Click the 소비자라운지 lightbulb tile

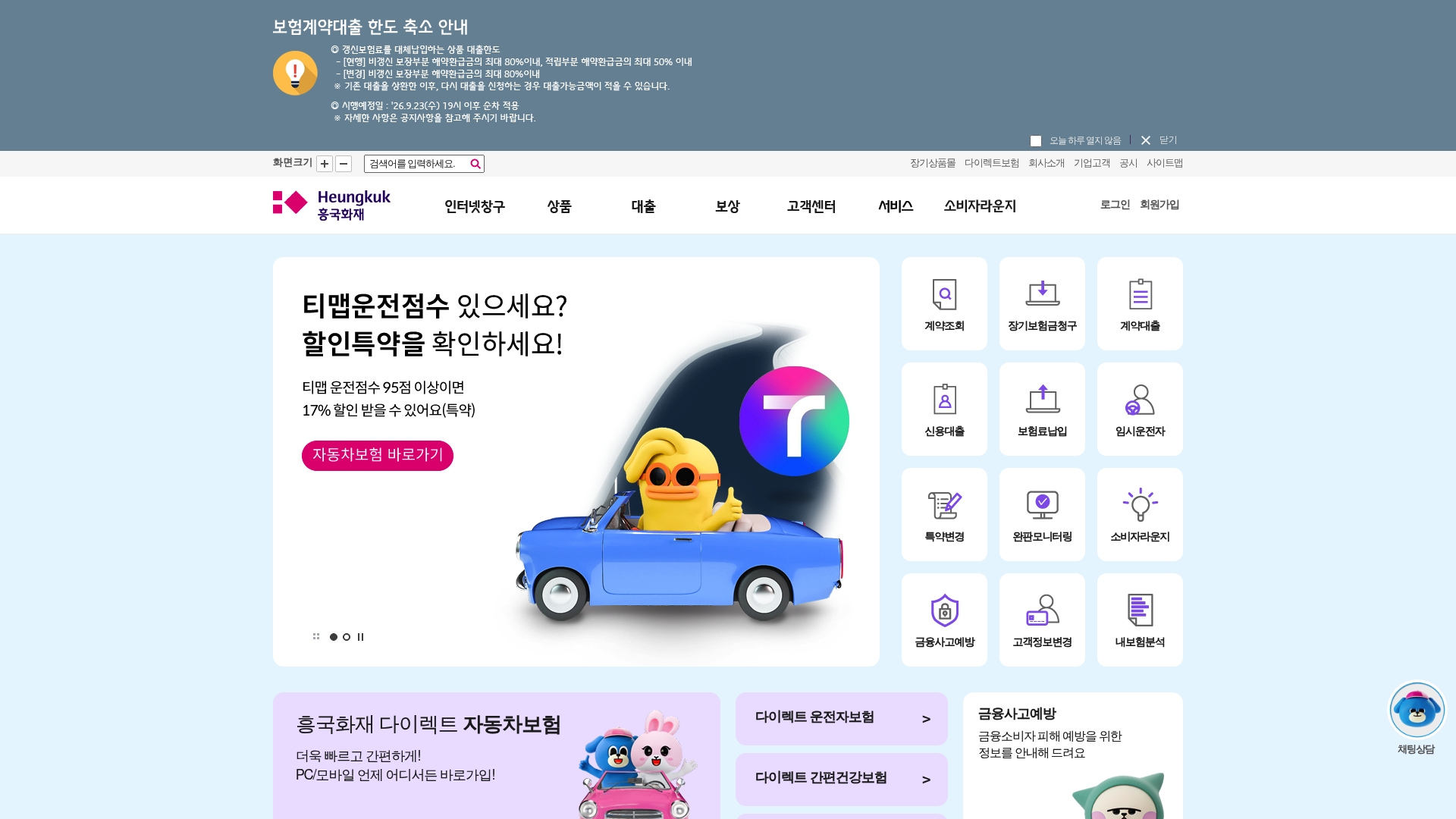click(1140, 514)
